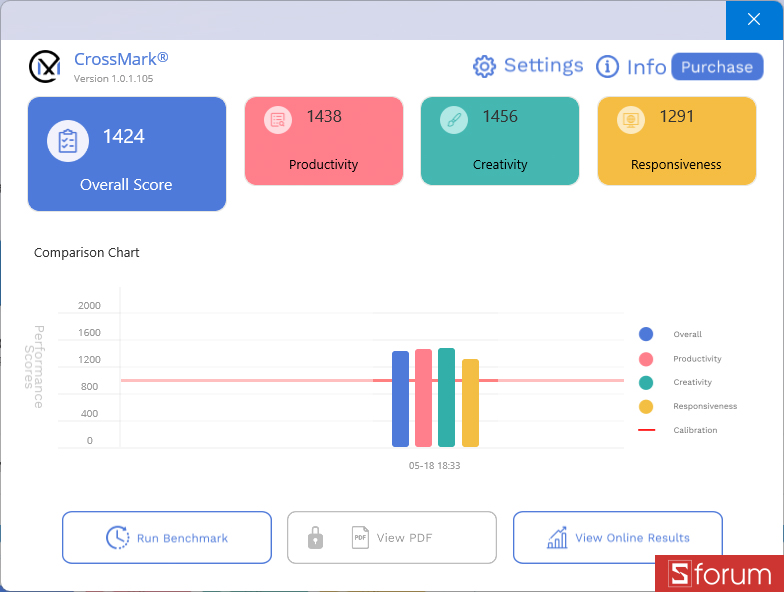784x592 pixels.
Task: Click the 1438 productivity score value
Action: coord(324,116)
